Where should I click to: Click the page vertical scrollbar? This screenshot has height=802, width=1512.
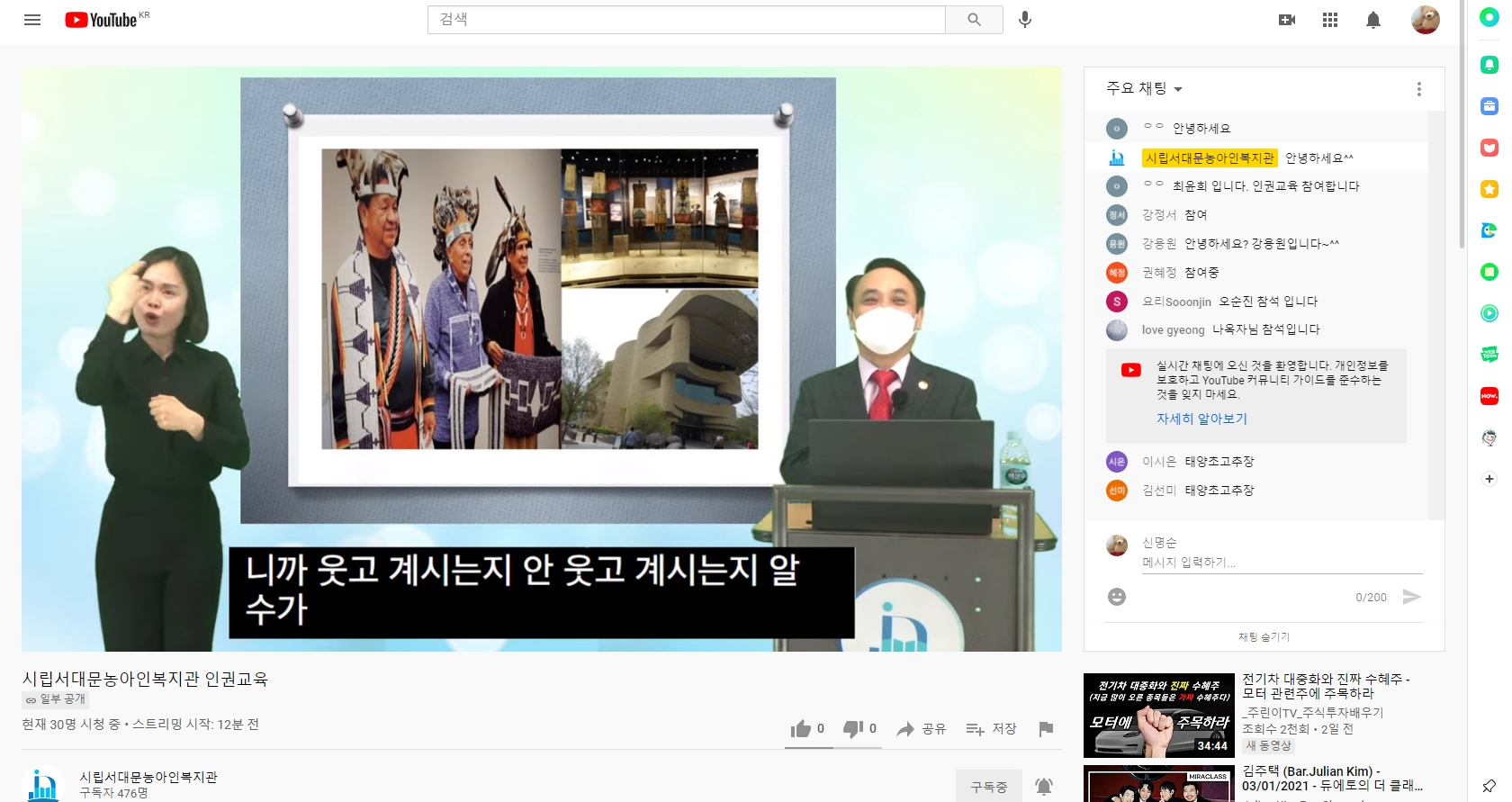coord(1462,123)
